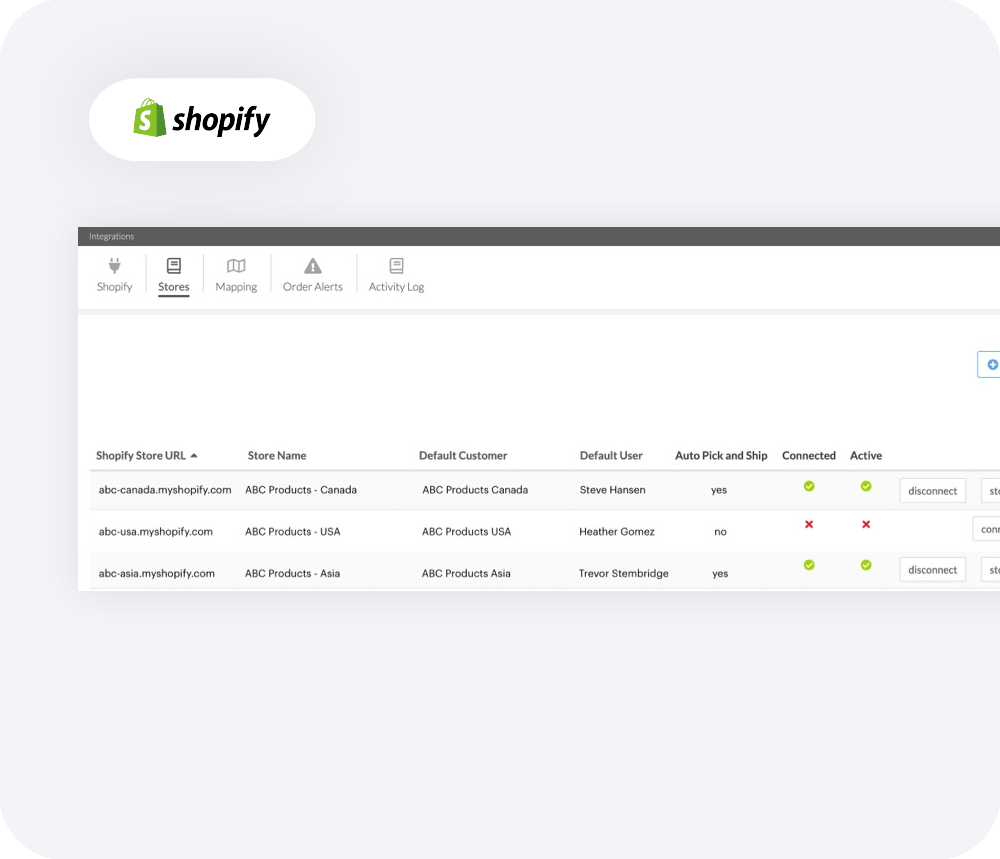Click Auto Pick value for abc-canada row

click(x=719, y=490)
